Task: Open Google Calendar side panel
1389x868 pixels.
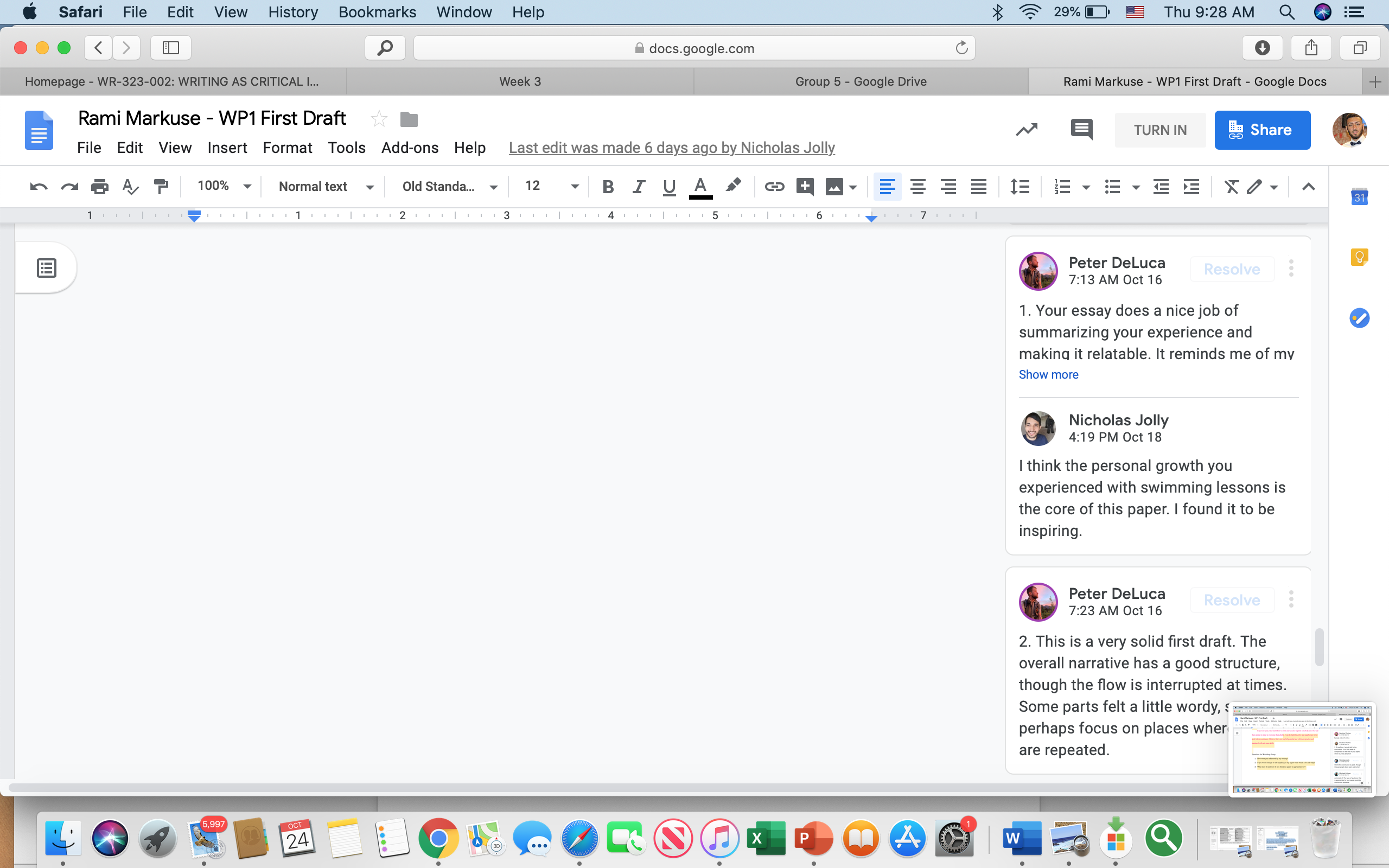Action: pos(1359,197)
